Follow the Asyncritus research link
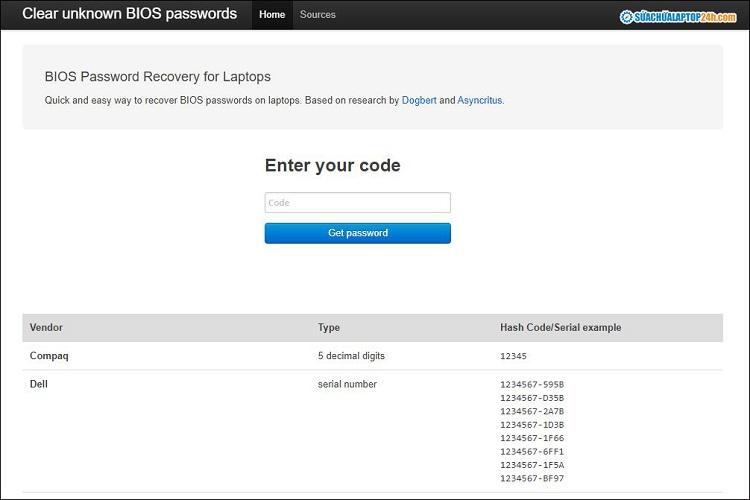750x500 pixels. (480, 100)
